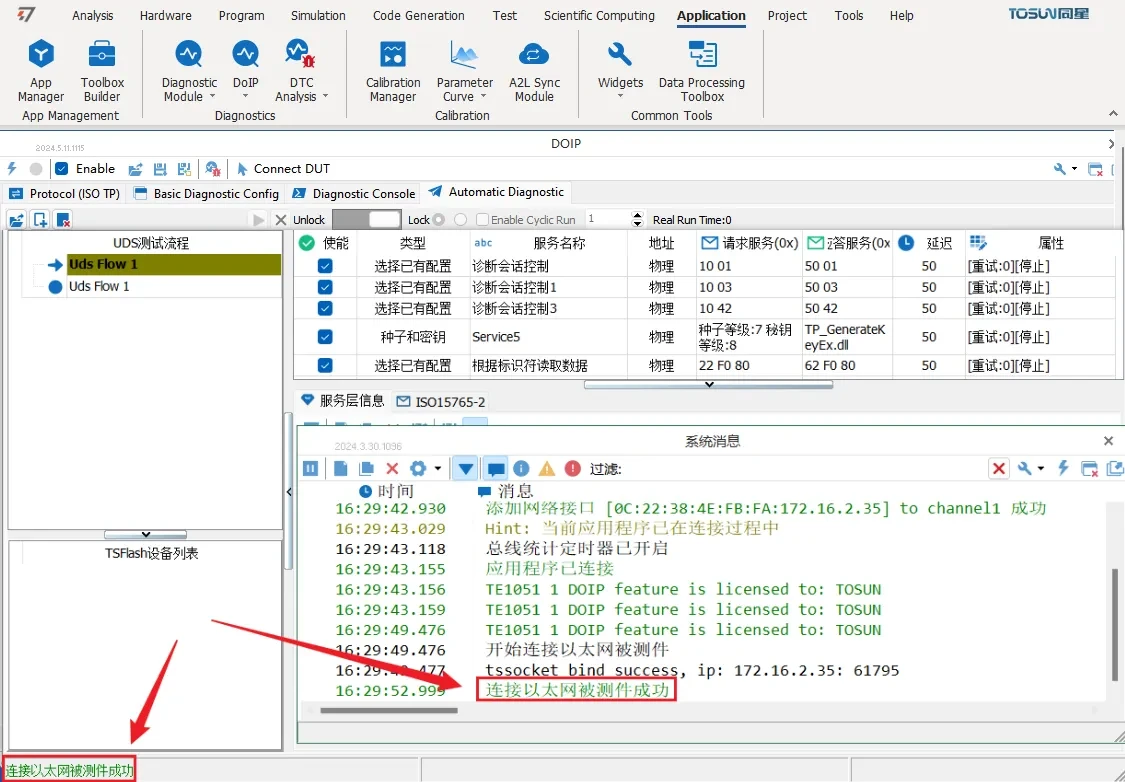
Task: Uncheck the Enable checkbox in DOIP toolbar
Action: pos(62,169)
